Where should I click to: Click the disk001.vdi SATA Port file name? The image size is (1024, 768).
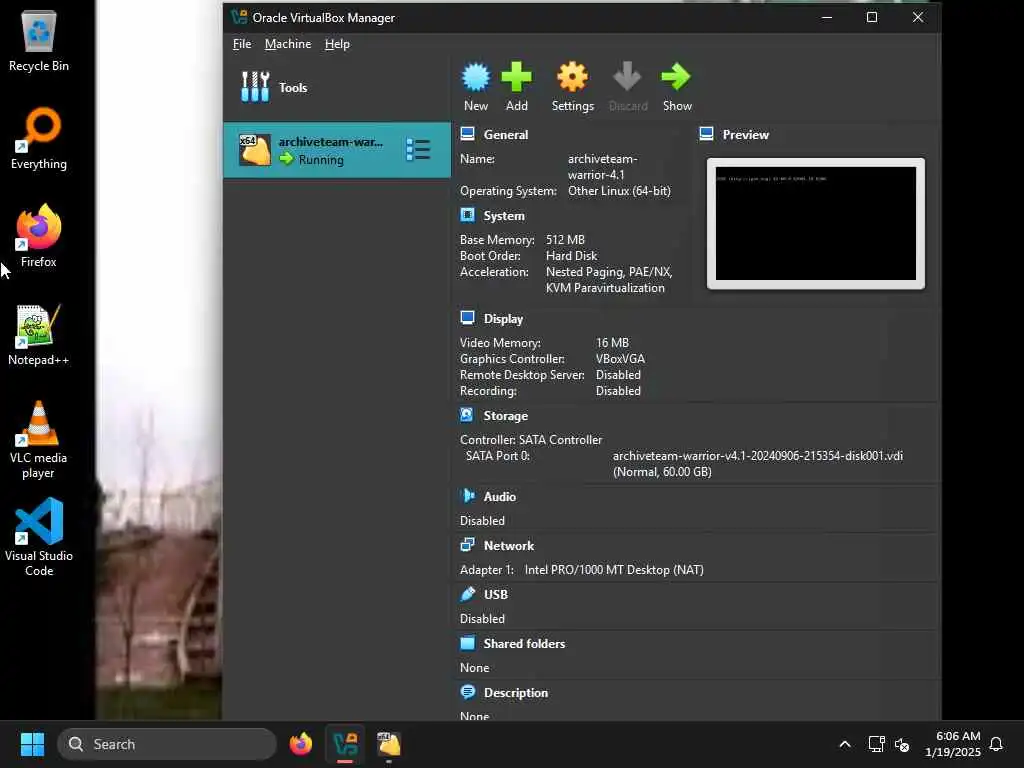pyautogui.click(x=758, y=456)
